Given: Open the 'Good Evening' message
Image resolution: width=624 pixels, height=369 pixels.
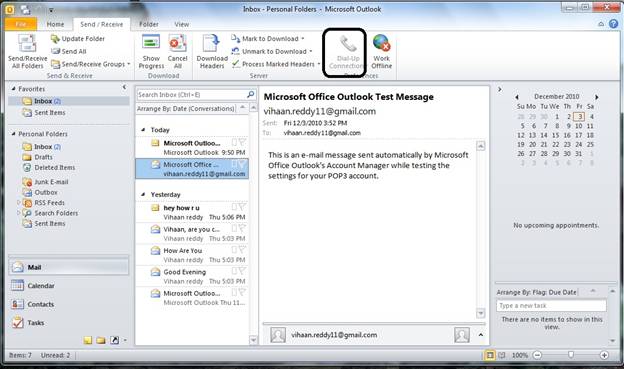Looking at the screenshot, I should click(x=192, y=276).
